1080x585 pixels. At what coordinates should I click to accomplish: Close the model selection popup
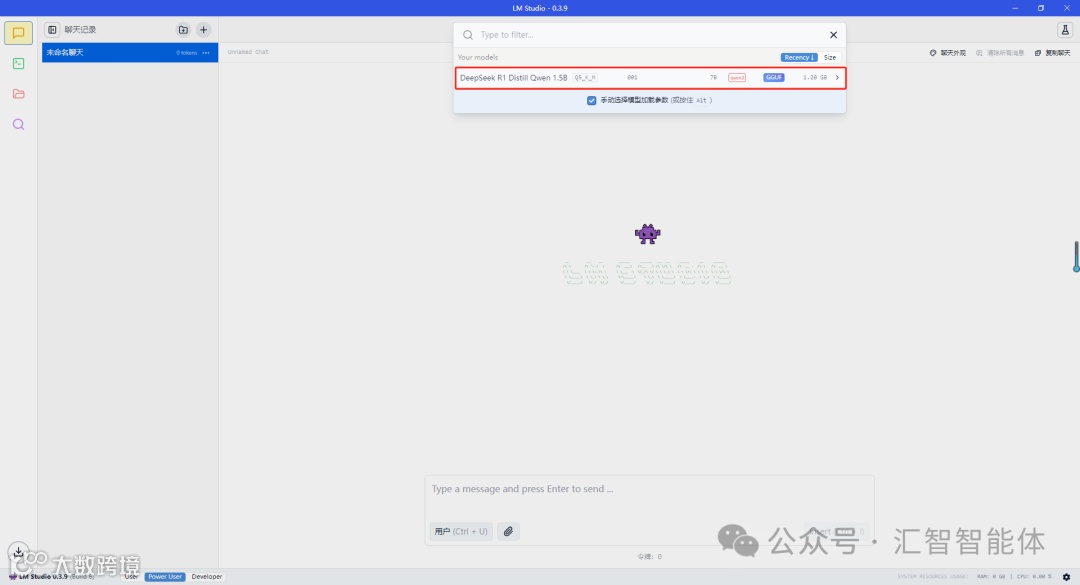click(833, 34)
